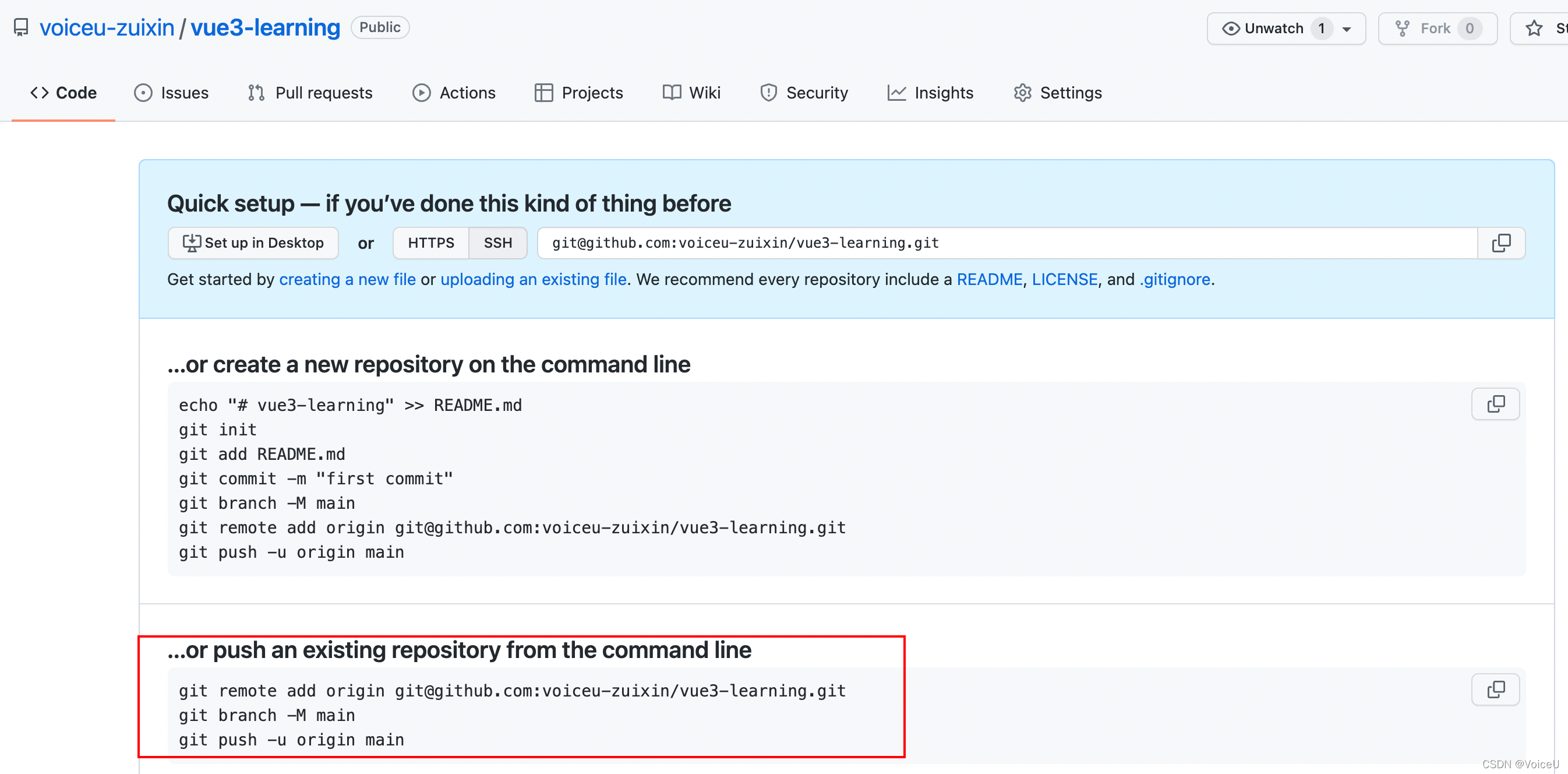Viewport: 1568px width, 774px height.
Task: Click the watchers count 1 badge
Action: pos(1322,29)
